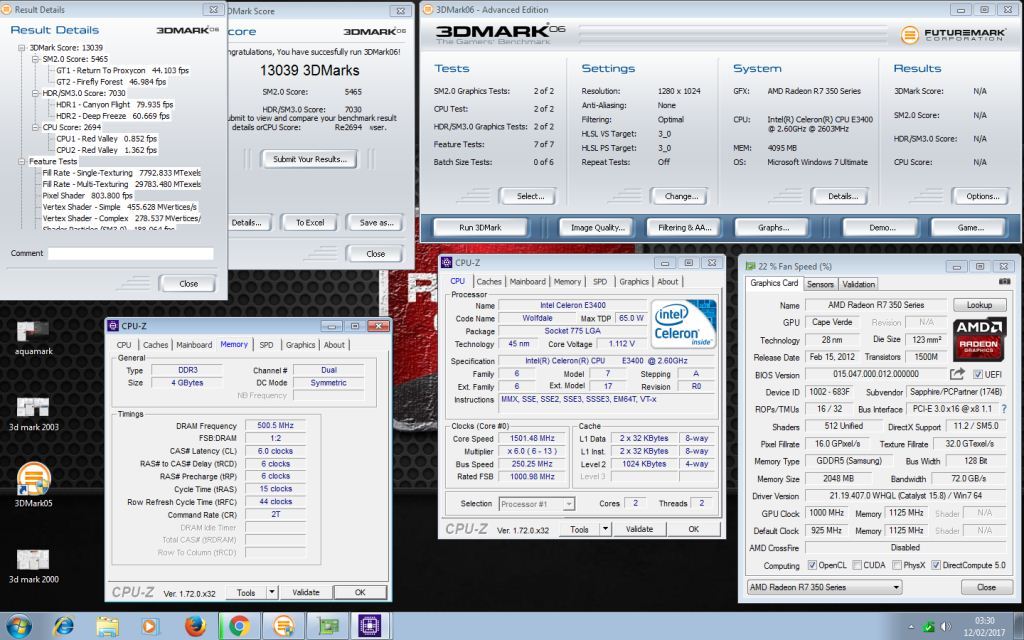Switch to the GPU-Z taskbar item
This screenshot has height=640, width=1024.
[x=327, y=626]
